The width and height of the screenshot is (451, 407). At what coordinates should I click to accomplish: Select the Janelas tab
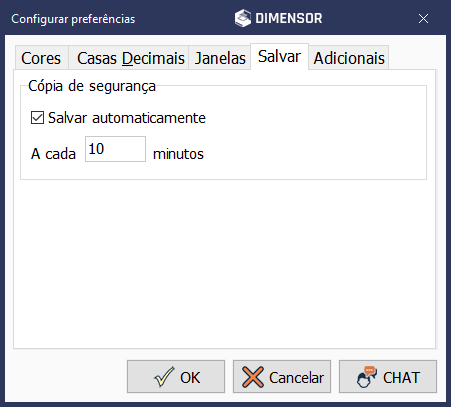tap(220, 58)
